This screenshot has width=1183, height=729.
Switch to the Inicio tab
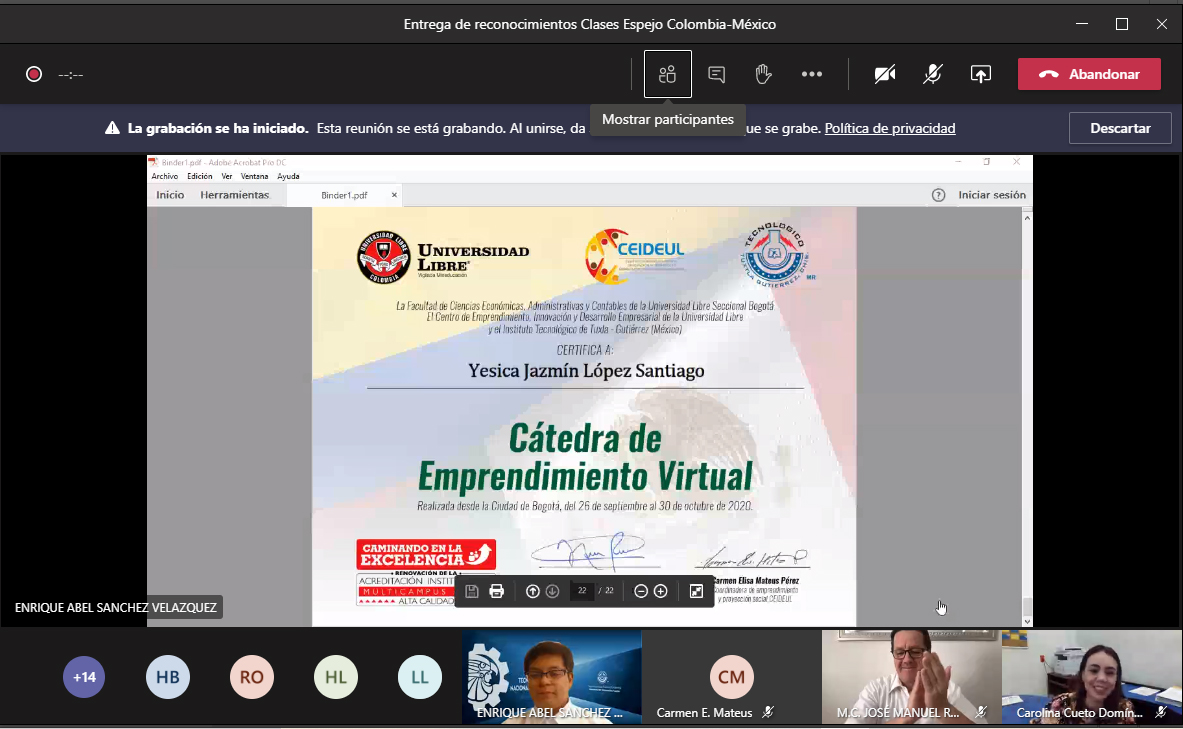point(170,195)
